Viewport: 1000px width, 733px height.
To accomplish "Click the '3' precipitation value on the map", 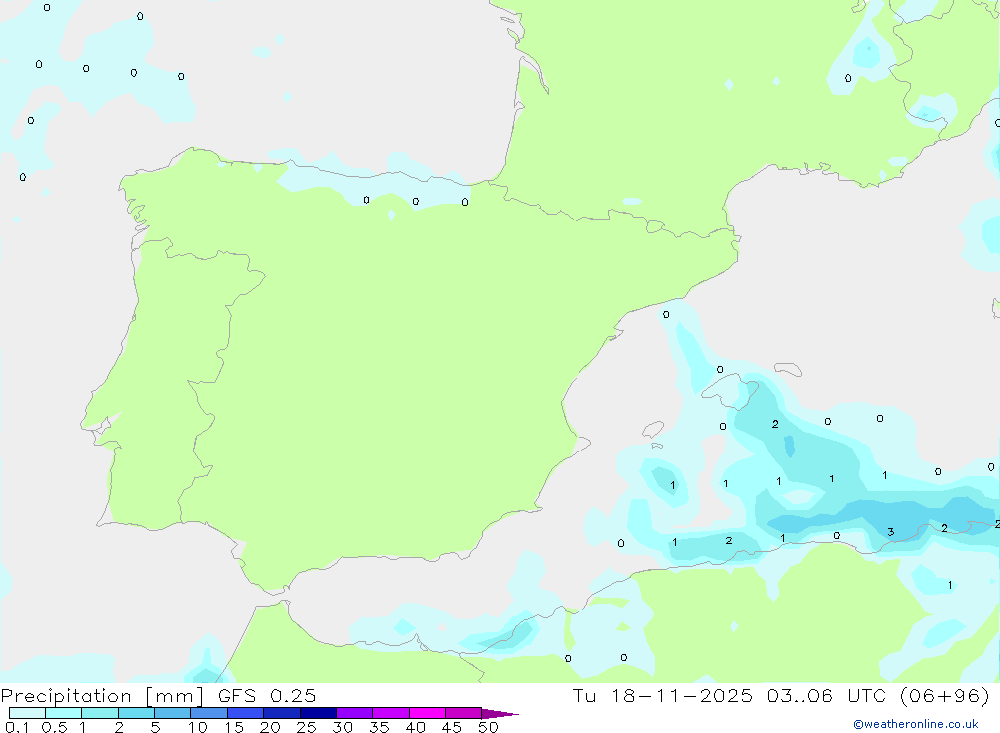I will (x=891, y=532).
